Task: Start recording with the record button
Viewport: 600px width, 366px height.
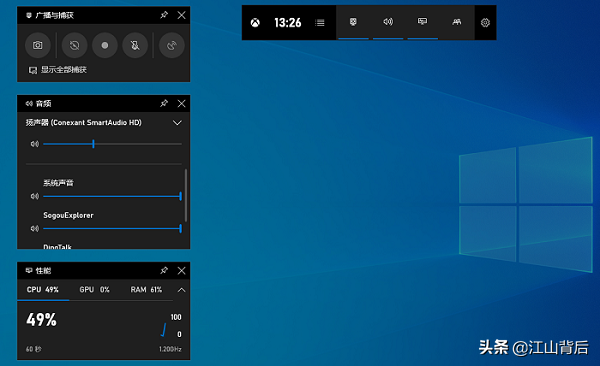Action: [x=104, y=46]
